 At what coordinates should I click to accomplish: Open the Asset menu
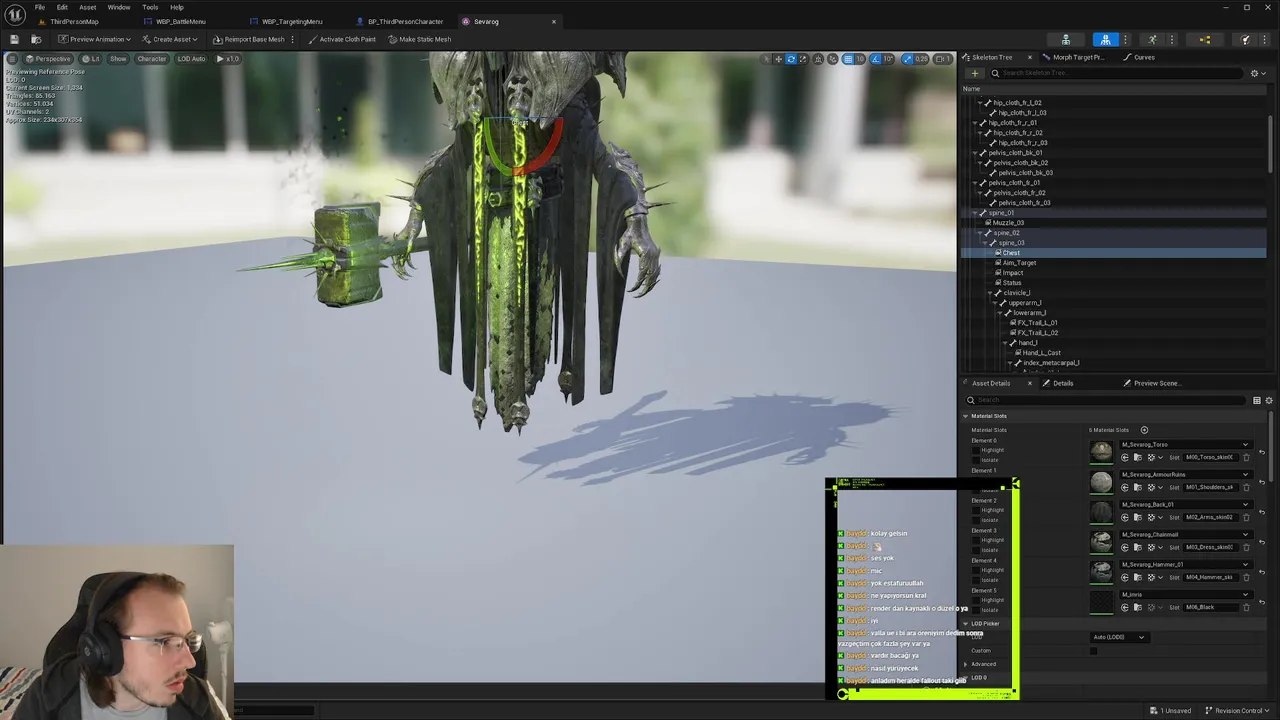point(88,7)
